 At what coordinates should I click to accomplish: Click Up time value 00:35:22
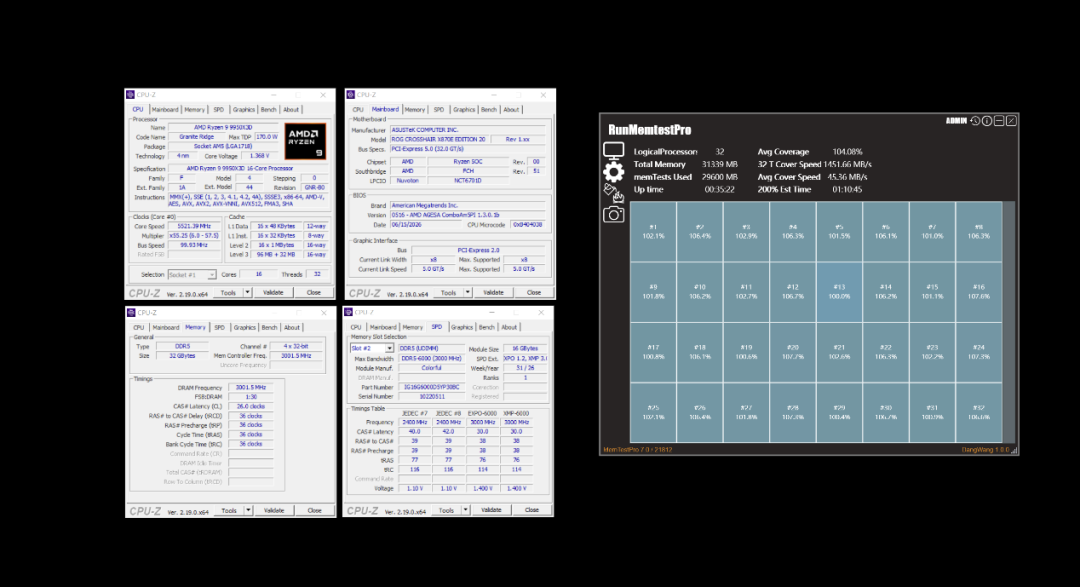719,189
